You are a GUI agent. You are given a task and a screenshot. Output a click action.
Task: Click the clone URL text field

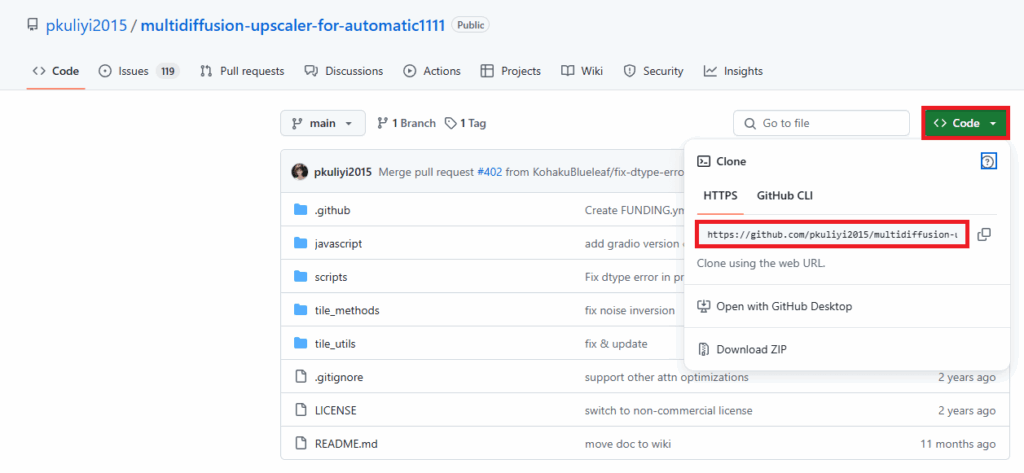click(x=833, y=235)
